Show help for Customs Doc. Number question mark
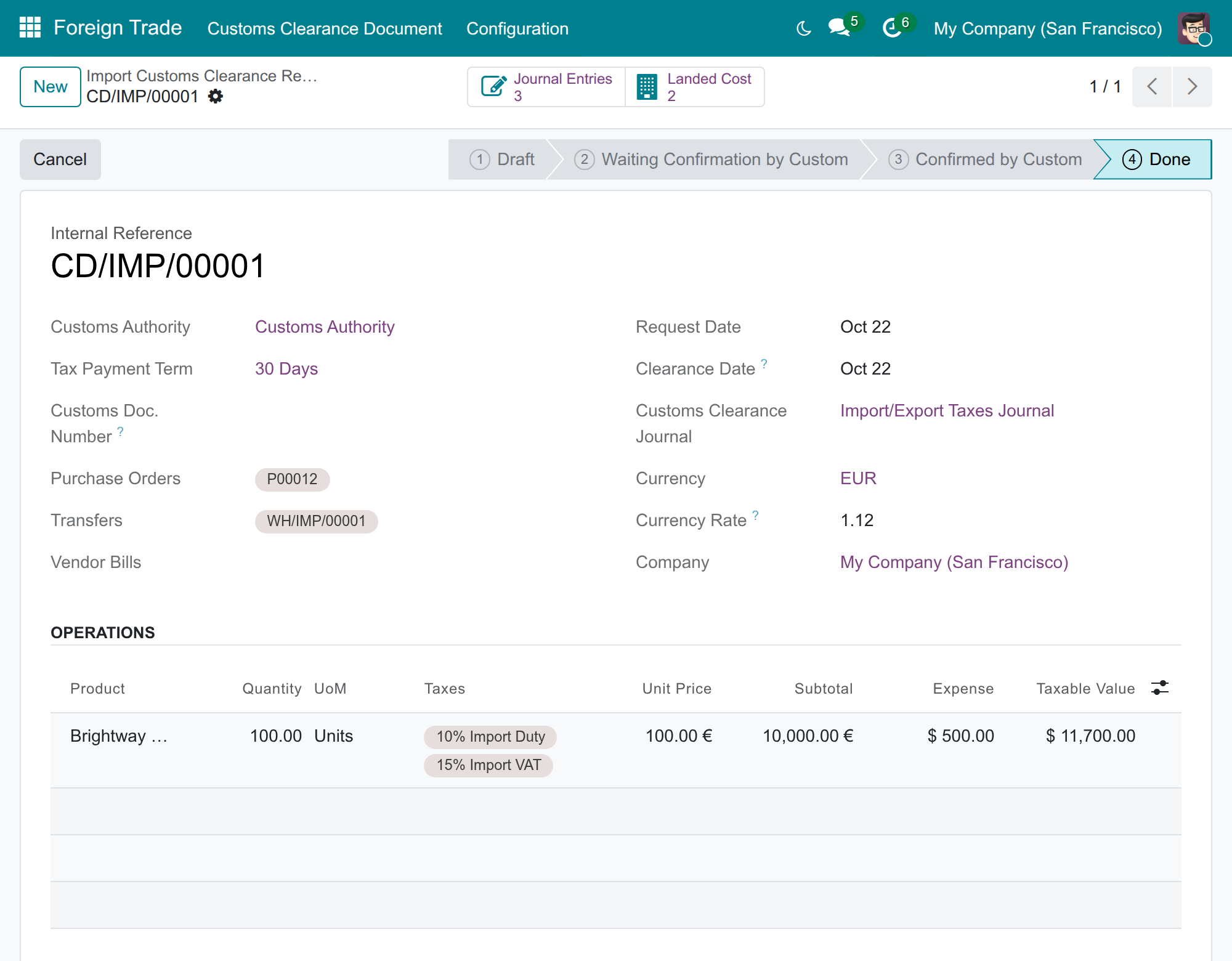 pos(121,431)
